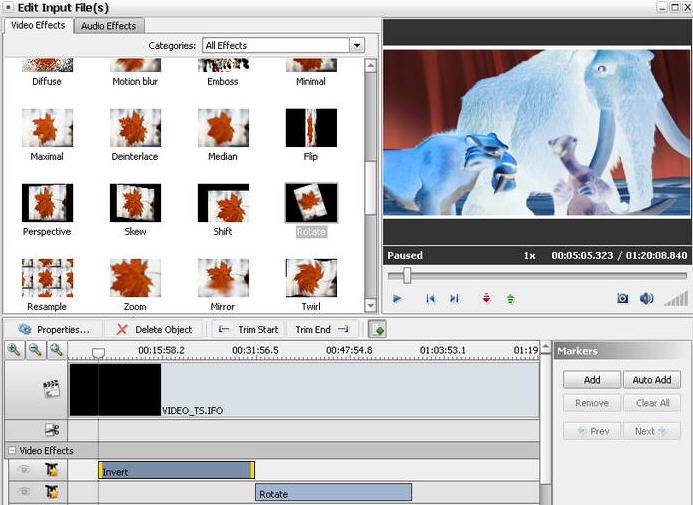Click the green marker icon beside Trim End
The height and width of the screenshot is (505, 693).
click(377, 329)
